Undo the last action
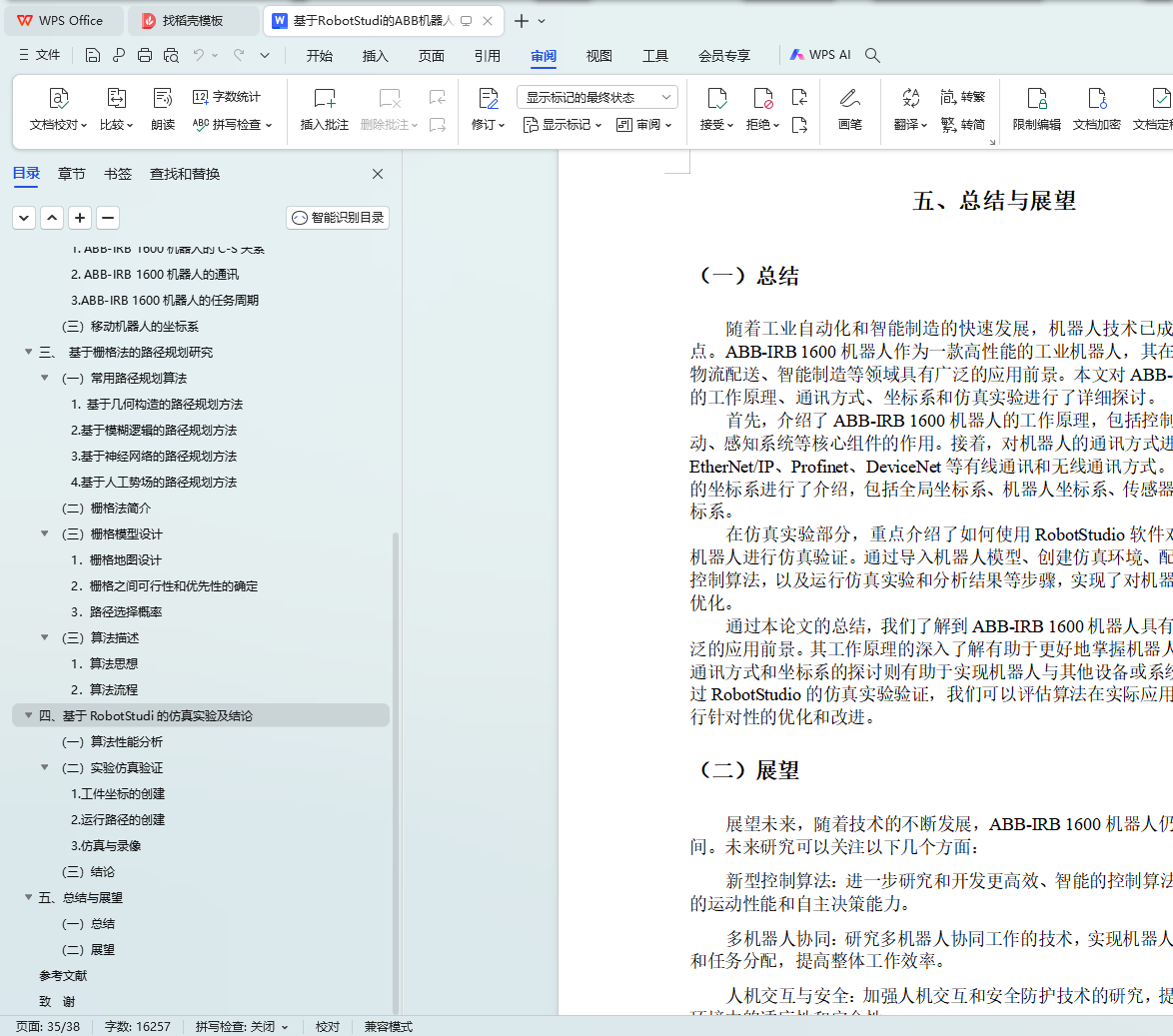 (198, 55)
